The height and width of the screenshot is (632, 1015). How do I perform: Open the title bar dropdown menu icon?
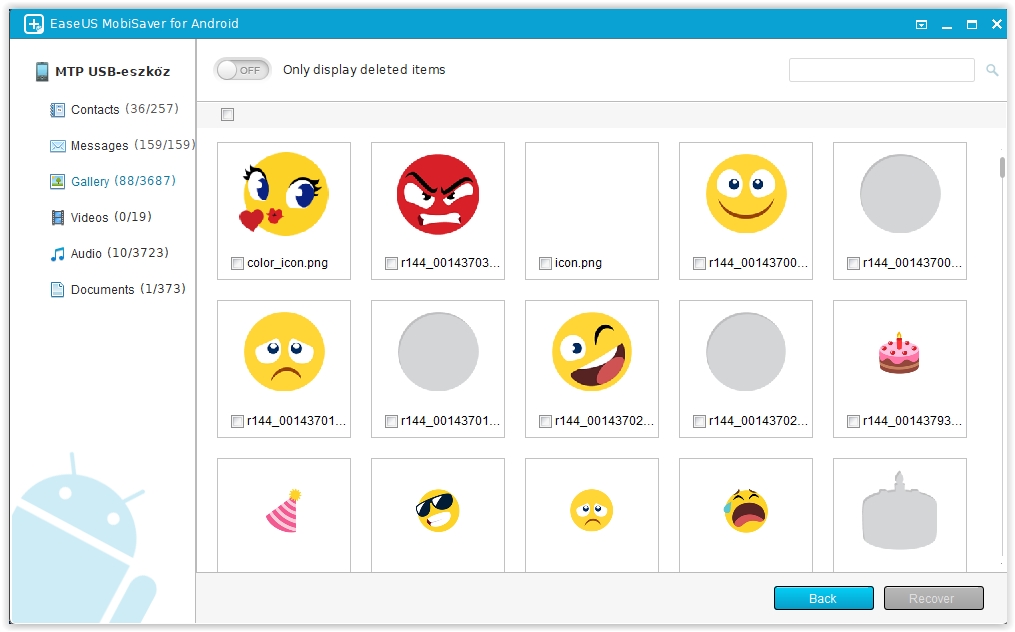[921, 25]
